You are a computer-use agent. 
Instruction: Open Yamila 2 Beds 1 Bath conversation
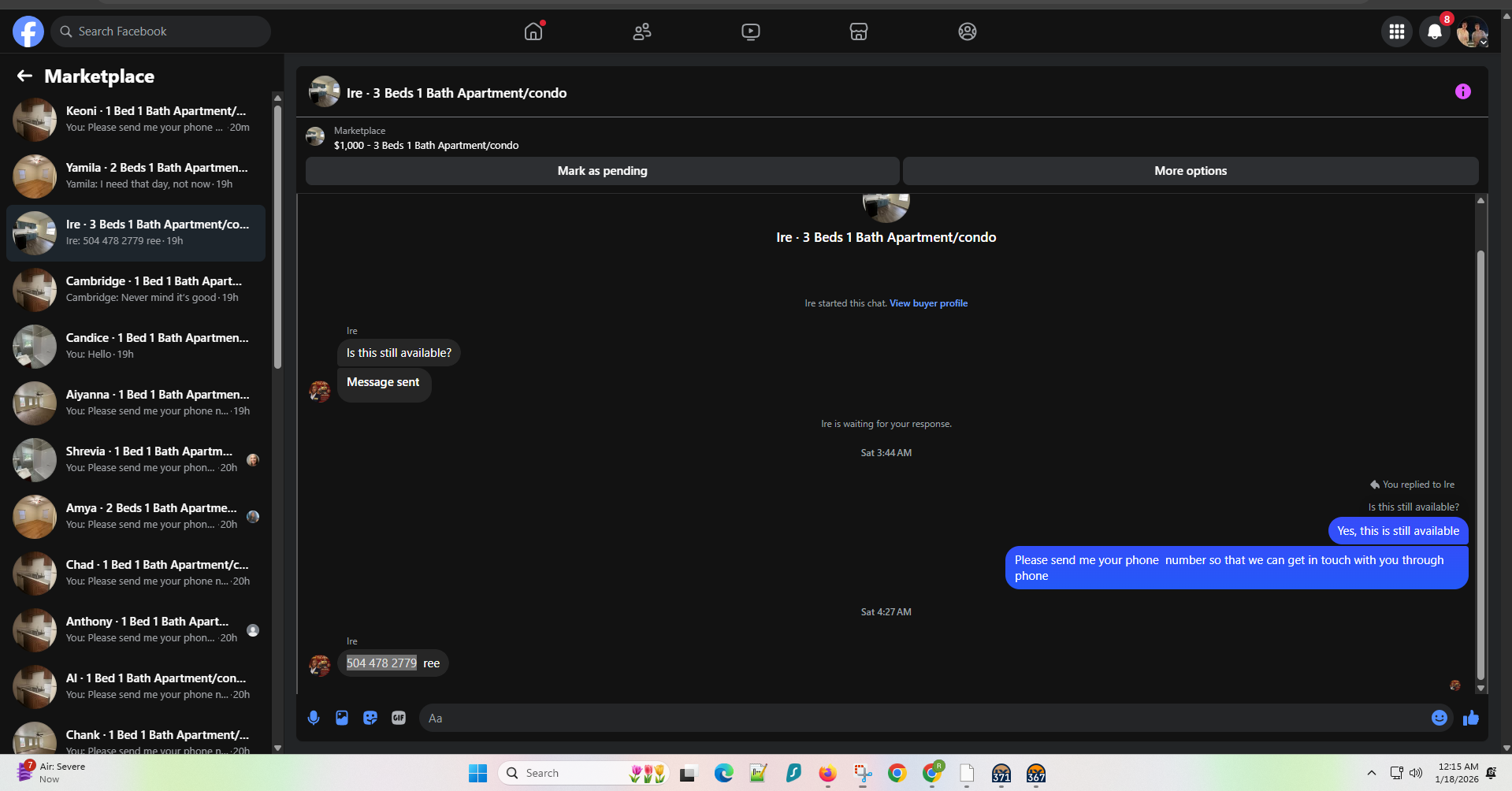coord(136,176)
